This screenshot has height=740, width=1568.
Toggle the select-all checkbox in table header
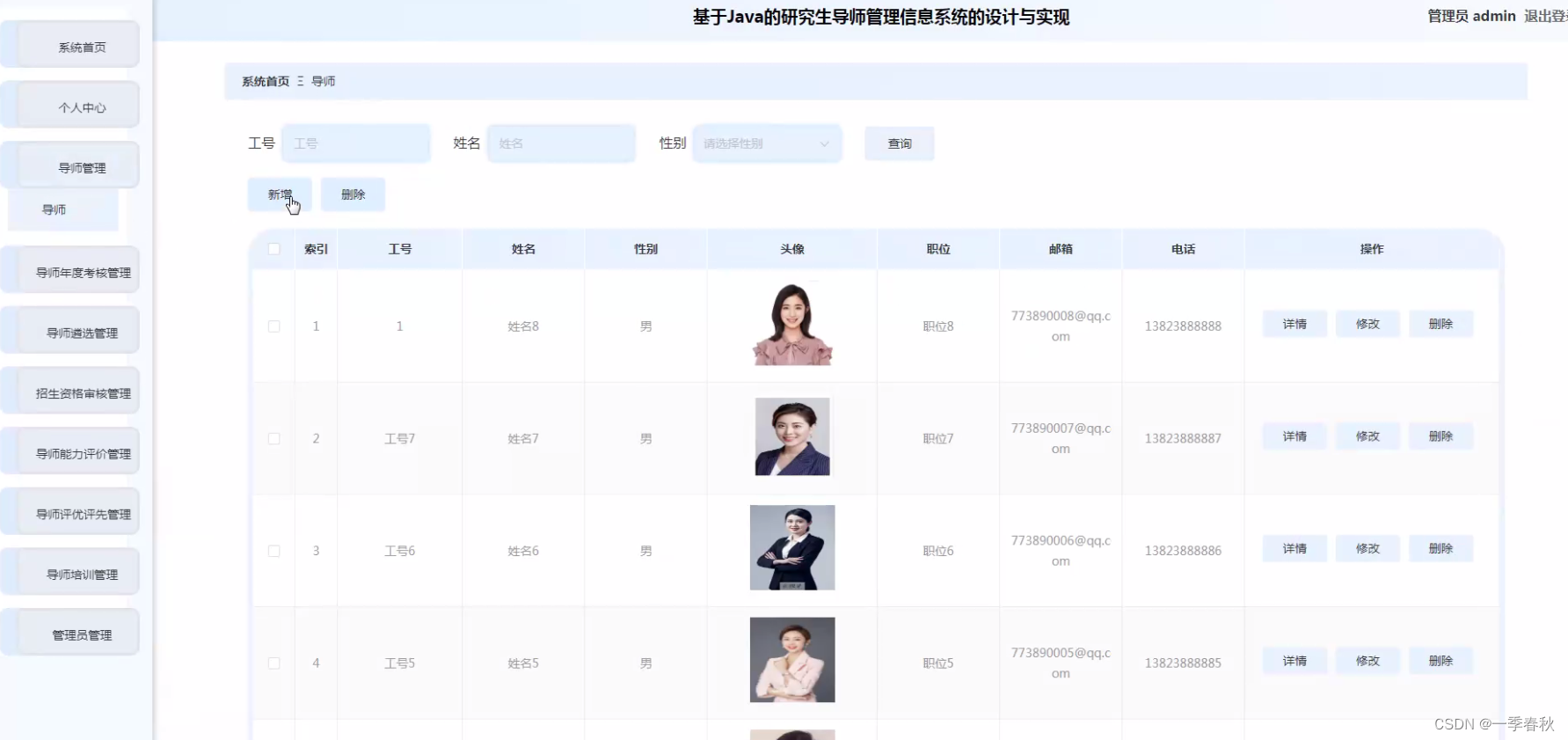(x=274, y=249)
